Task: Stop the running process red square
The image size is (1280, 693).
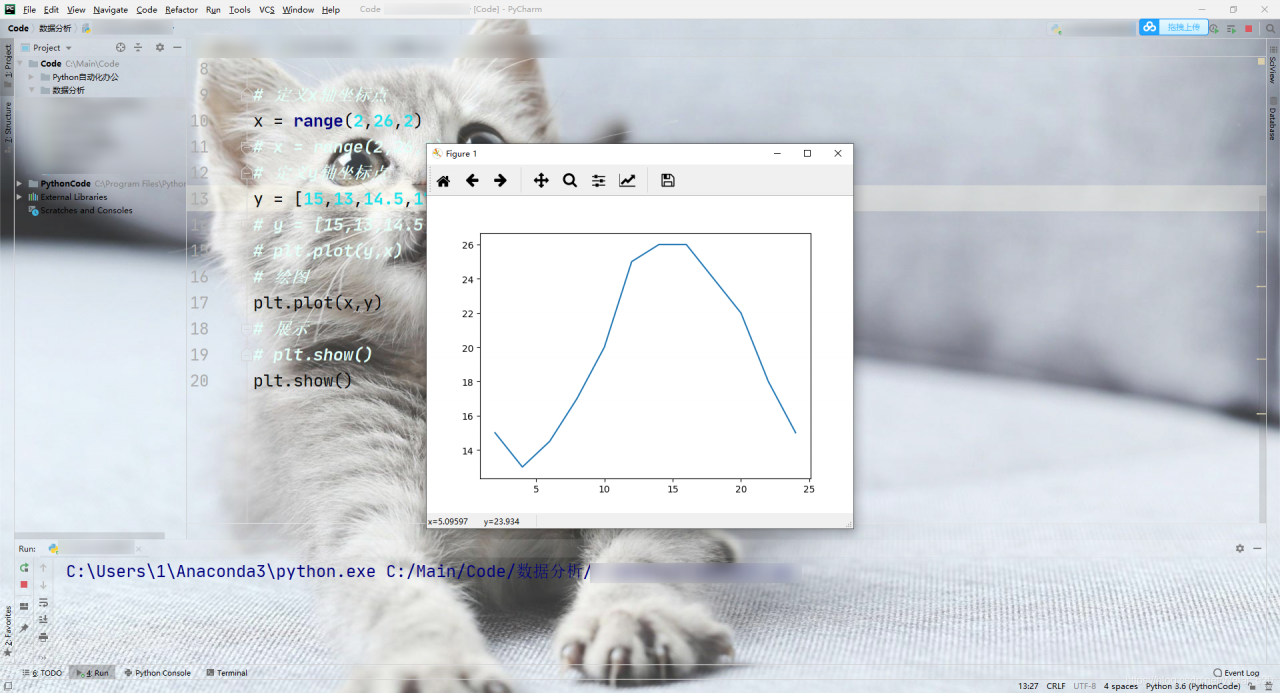Action: pos(24,585)
